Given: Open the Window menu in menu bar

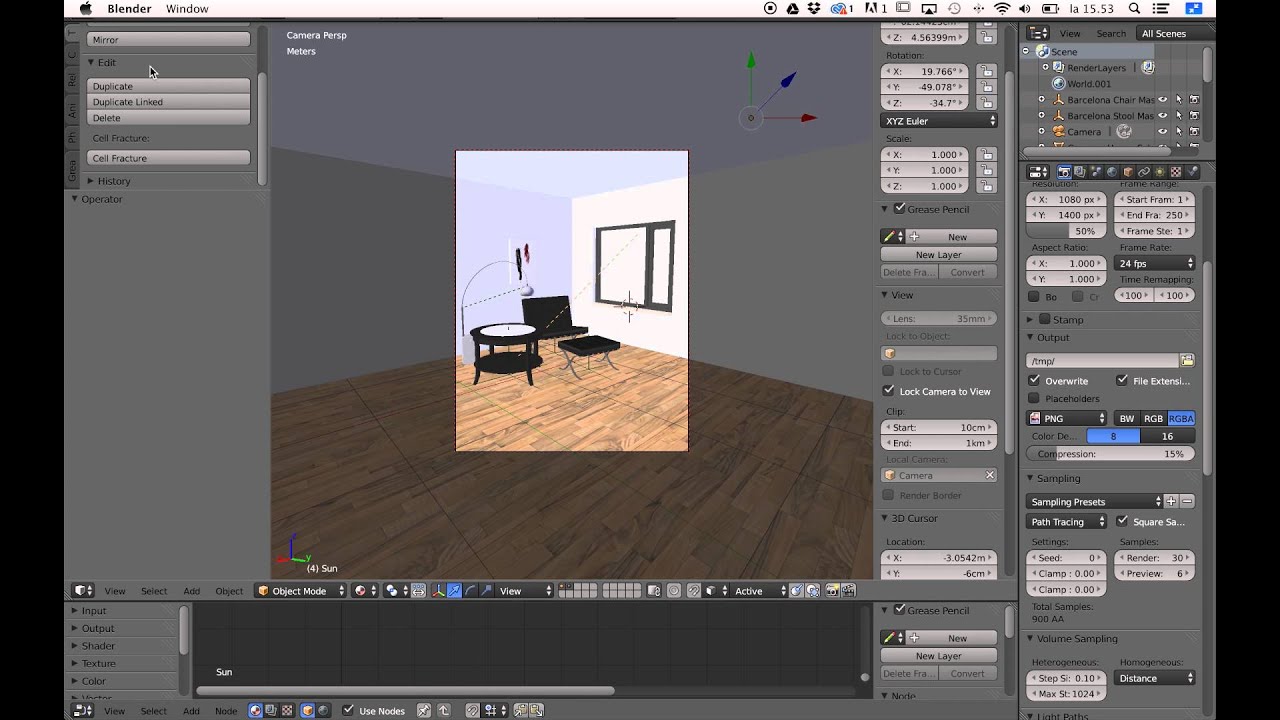Looking at the screenshot, I should point(187,8).
